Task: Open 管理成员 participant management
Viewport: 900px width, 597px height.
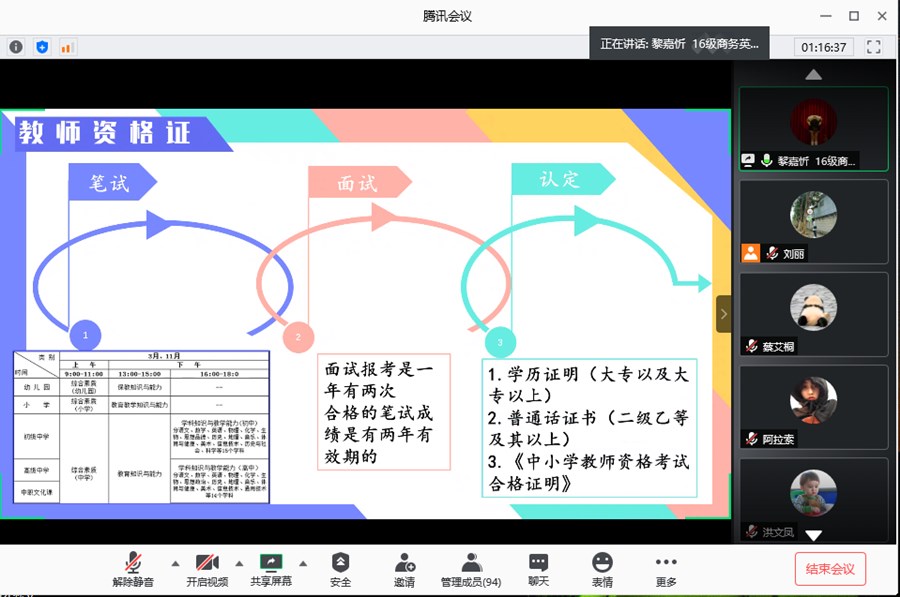Action: coord(471,569)
